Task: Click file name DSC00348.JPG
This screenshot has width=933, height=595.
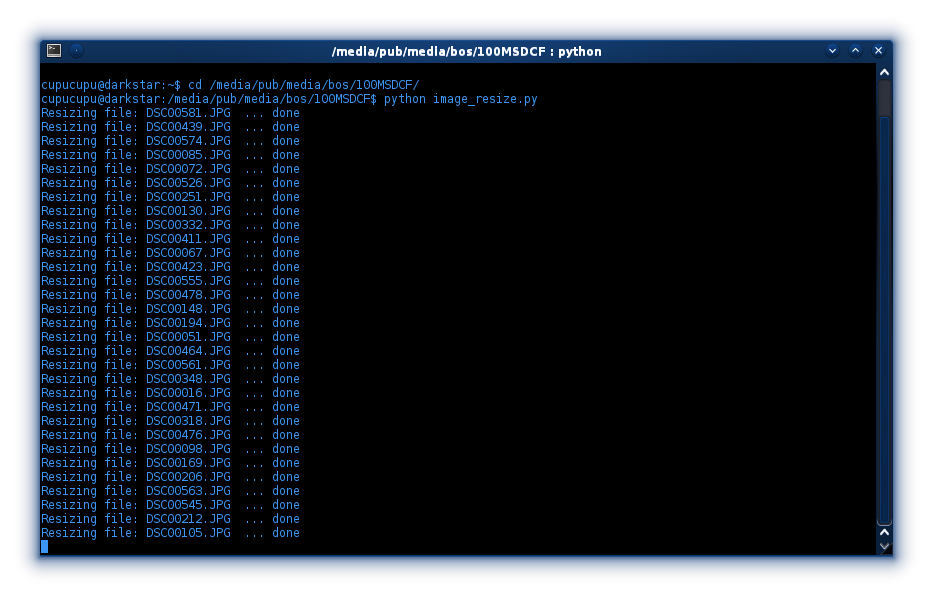Action: click(188, 379)
